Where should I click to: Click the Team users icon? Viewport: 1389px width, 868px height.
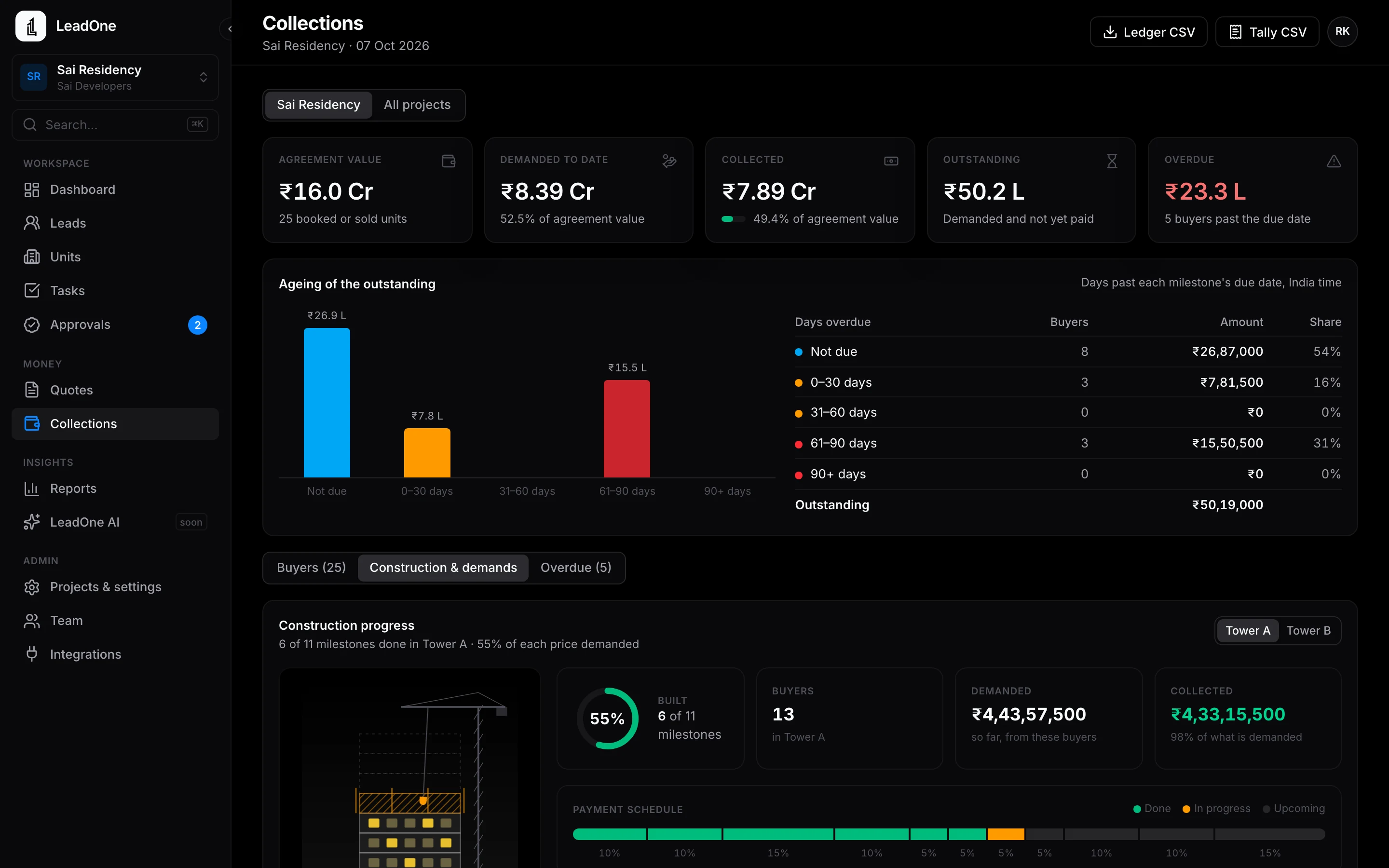31,621
